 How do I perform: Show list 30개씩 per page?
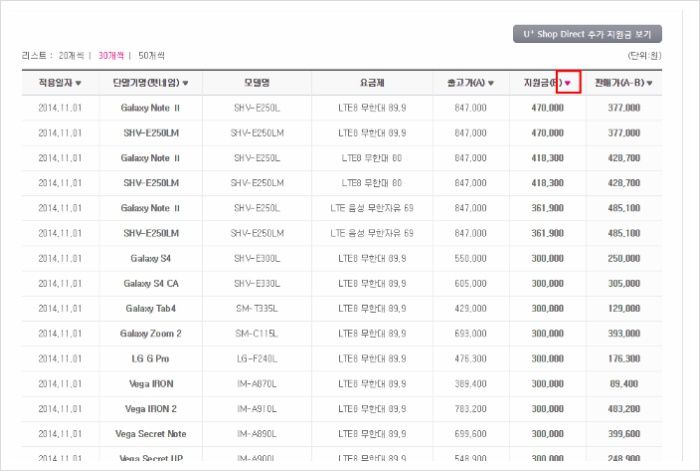111,55
